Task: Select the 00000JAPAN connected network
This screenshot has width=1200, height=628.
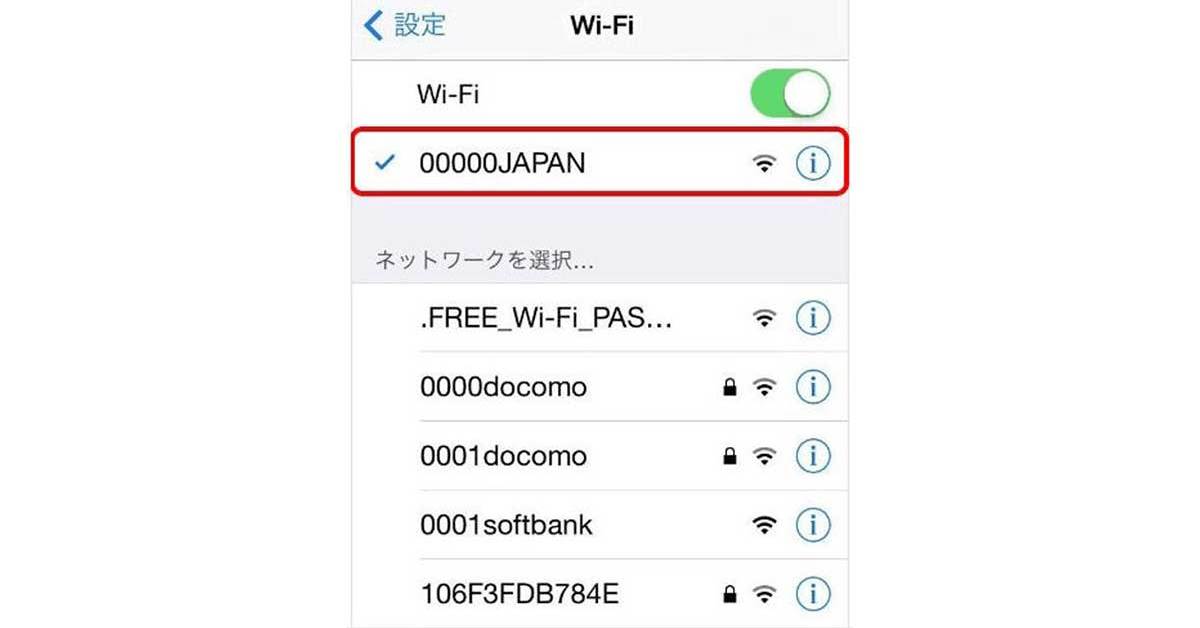Action: pyautogui.click(x=600, y=163)
